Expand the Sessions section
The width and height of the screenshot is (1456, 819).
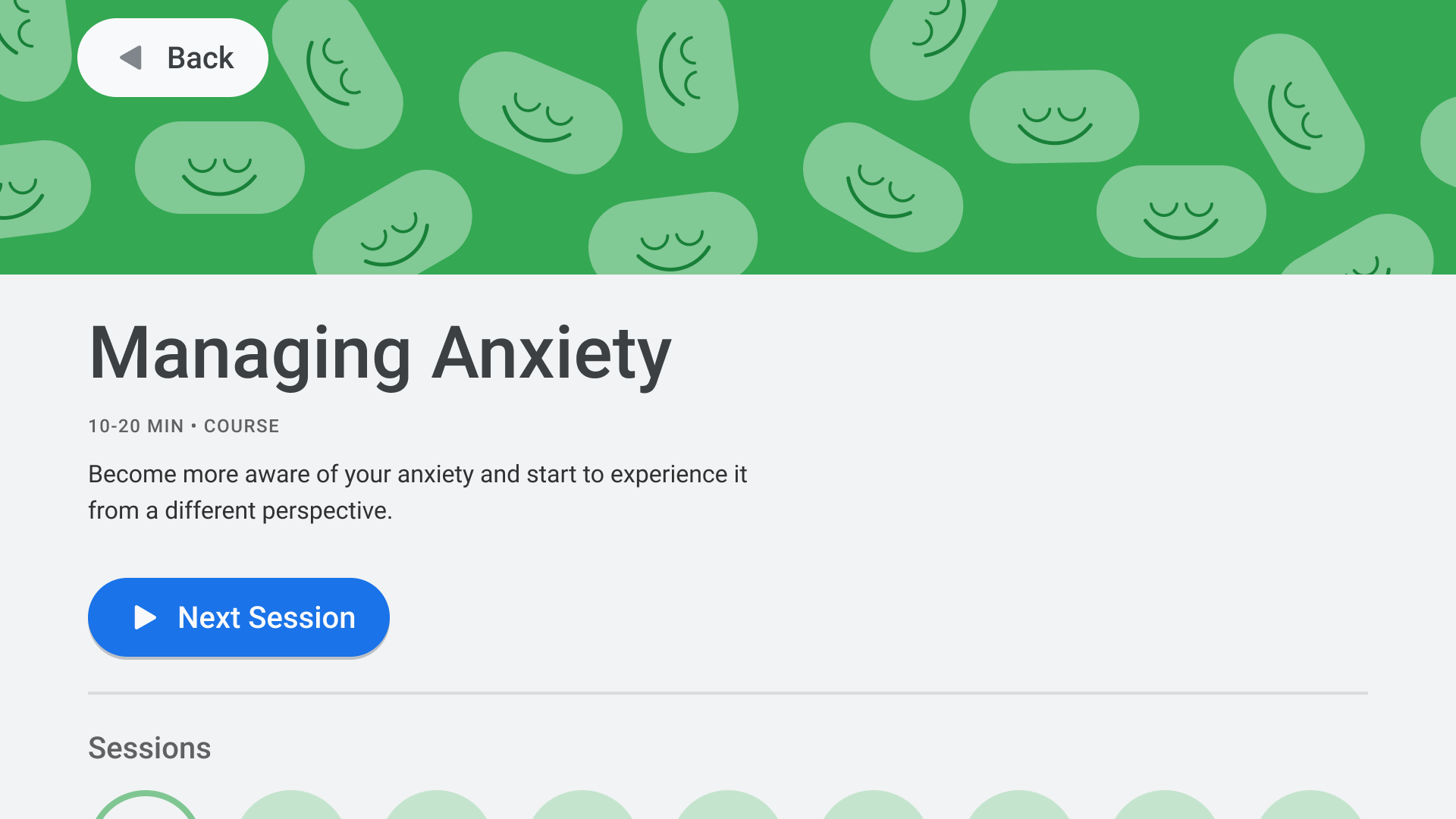point(149,747)
